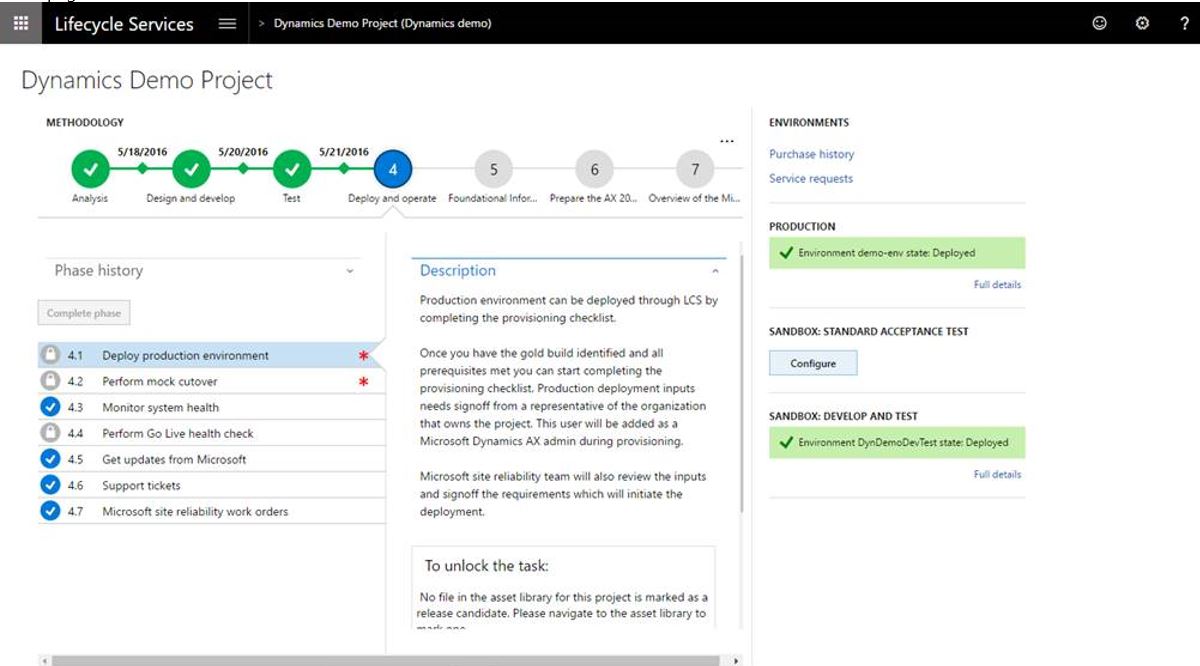Toggle Get updates from Microsoft checkmark
This screenshot has width=1200, height=666.
pyautogui.click(x=50, y=459)
